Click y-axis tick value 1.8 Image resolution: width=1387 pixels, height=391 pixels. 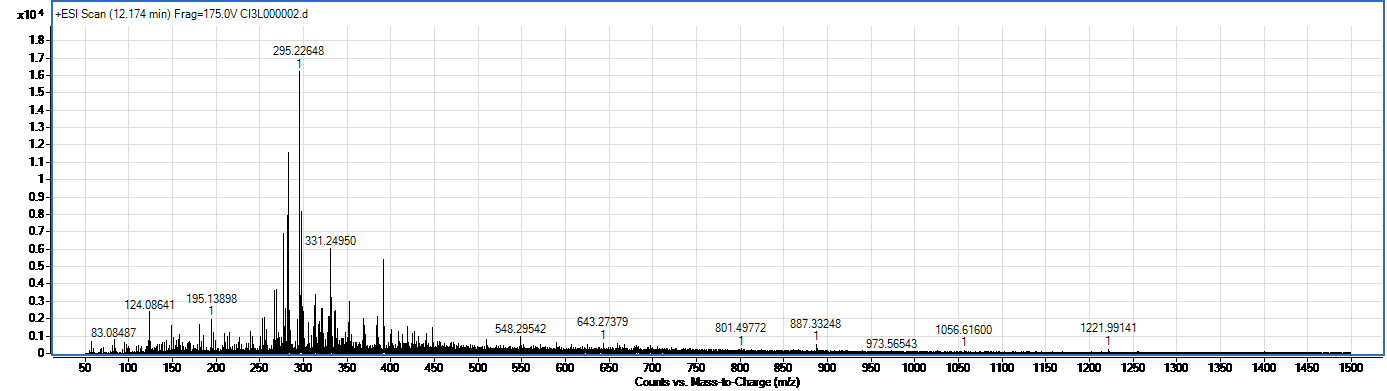click(x=36, y=40)
